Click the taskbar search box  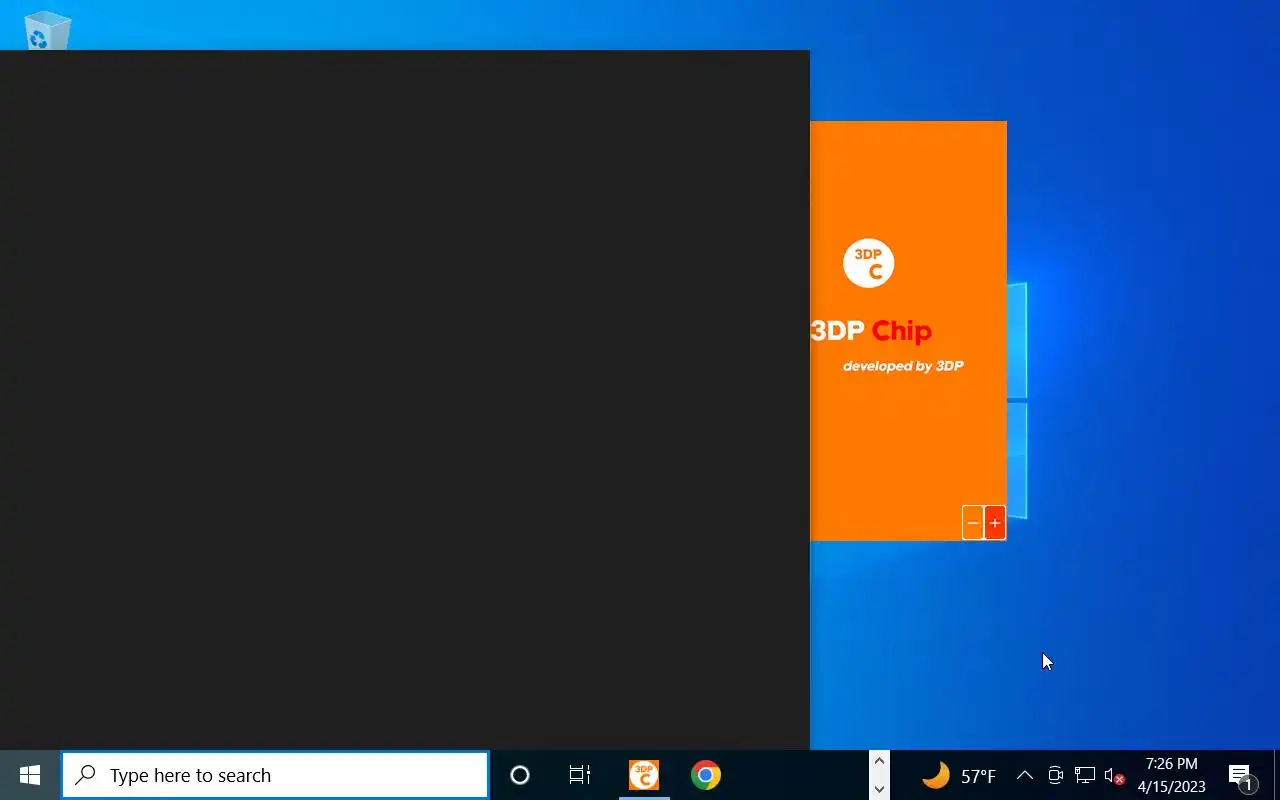point(275,775)
